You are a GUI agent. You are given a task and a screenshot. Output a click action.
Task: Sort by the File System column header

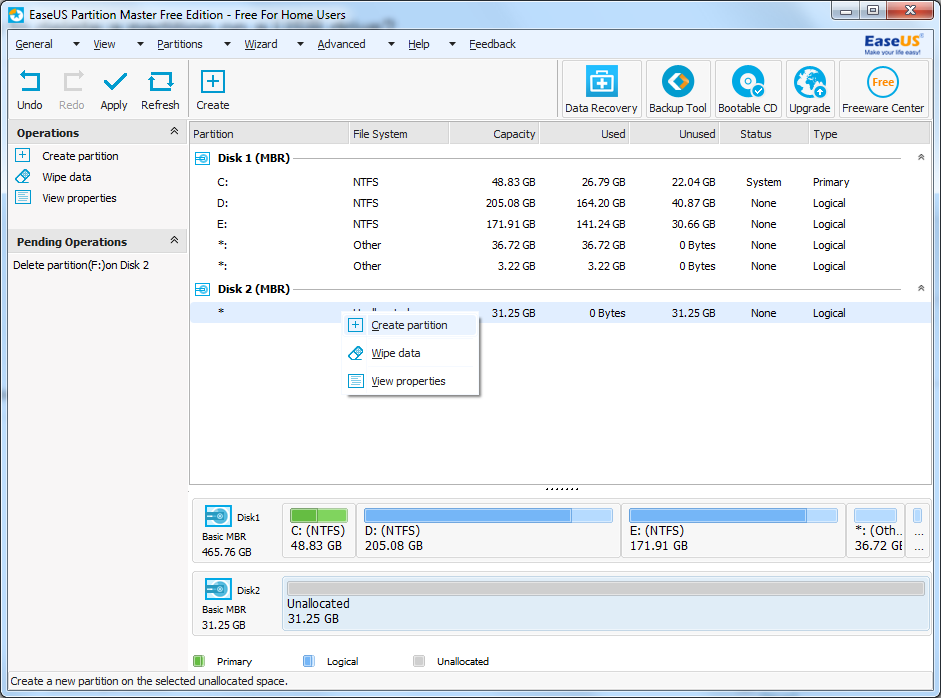(398, 134)
